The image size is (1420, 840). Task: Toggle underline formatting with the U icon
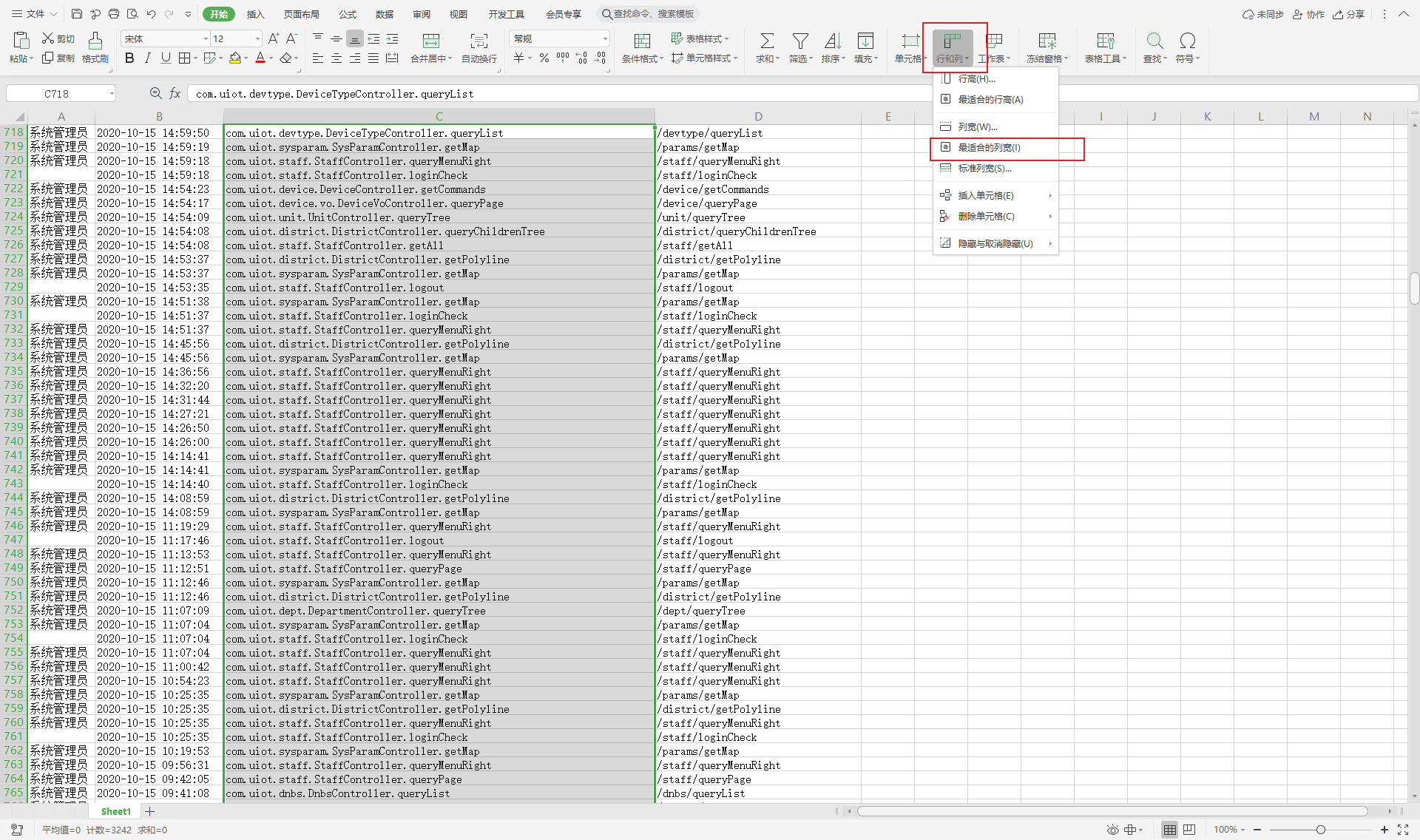(165, 58)
